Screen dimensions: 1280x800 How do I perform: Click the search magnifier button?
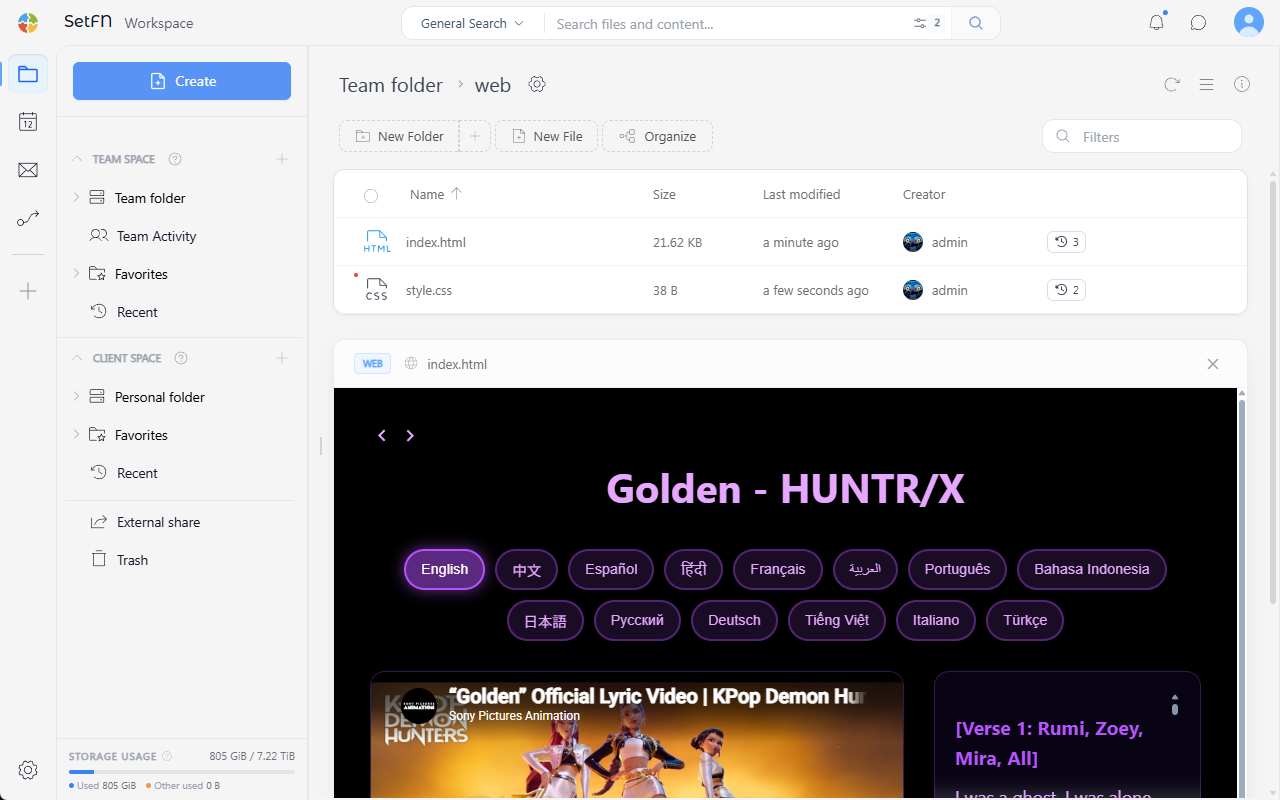tap(976, 23)
